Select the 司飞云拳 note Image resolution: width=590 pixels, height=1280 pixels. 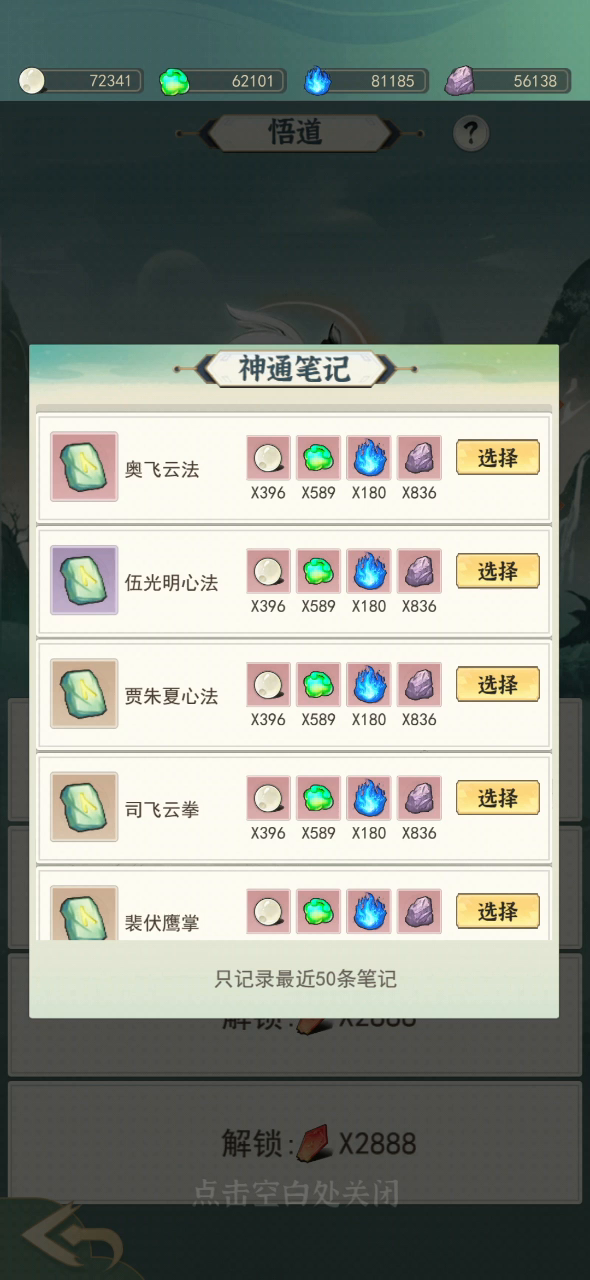tap(498, 798)
